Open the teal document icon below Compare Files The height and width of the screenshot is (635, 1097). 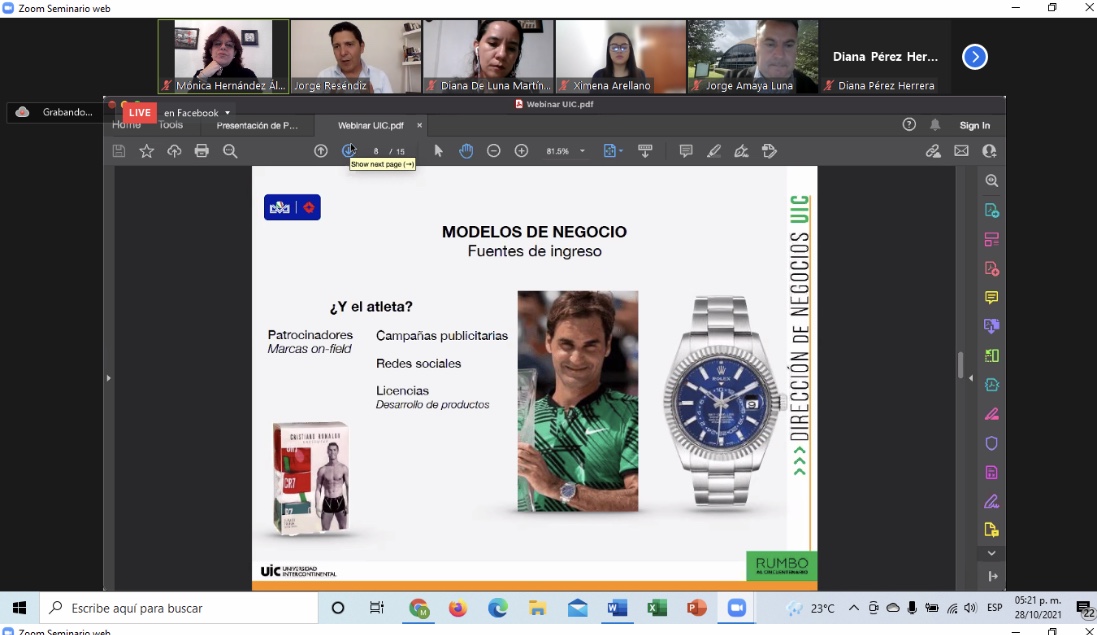click(x=991, y=385)
